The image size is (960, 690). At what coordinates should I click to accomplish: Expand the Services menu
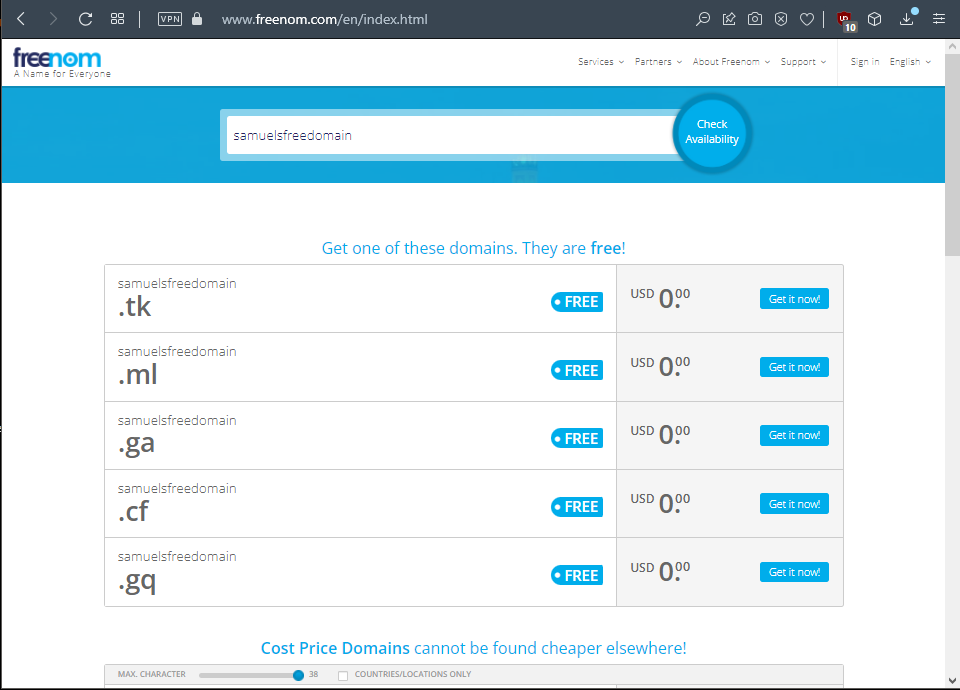coord(601,62)
